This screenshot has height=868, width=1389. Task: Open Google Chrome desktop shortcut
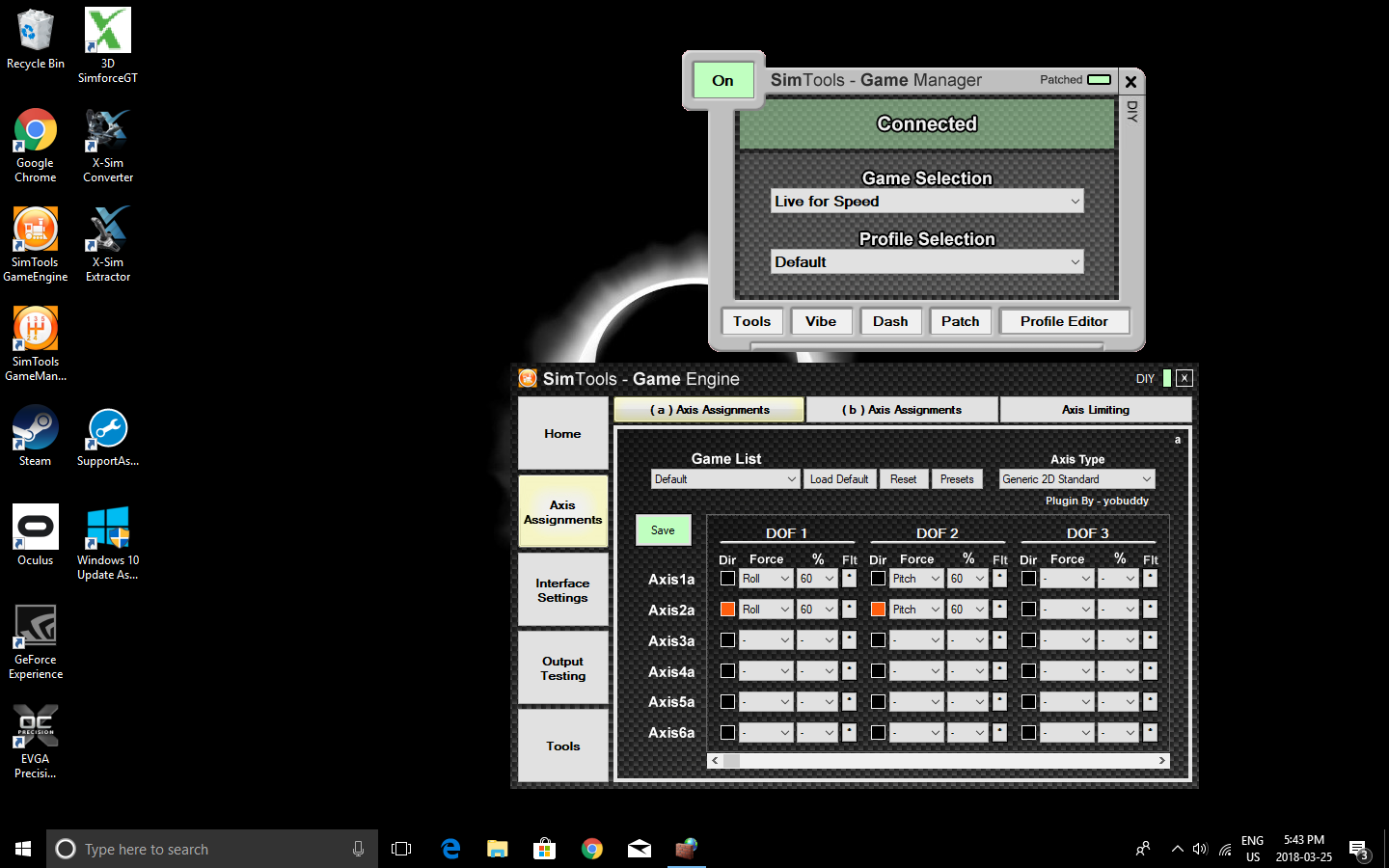[36, 146]
